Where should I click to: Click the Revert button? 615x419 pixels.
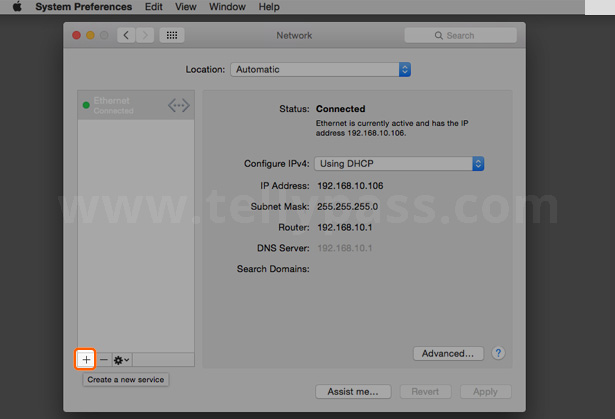(x=425, y=392)
